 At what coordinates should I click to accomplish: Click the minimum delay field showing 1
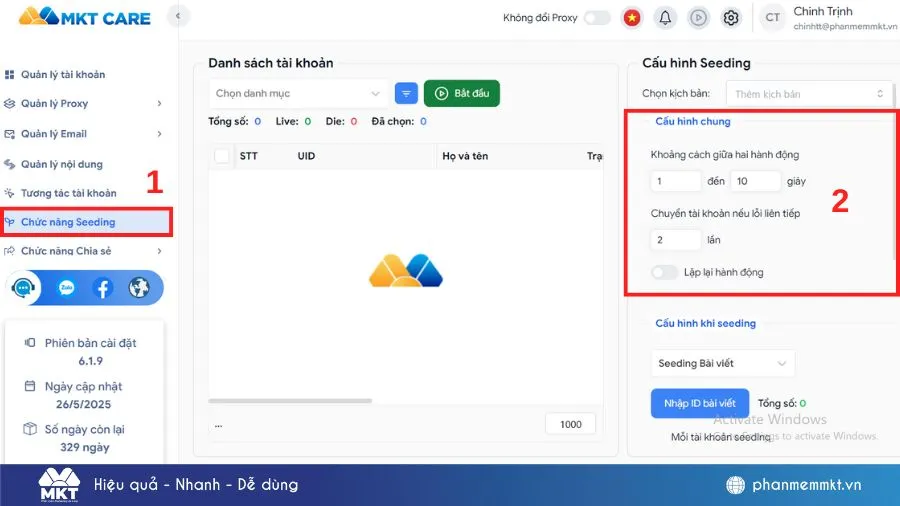click(x=676, y=181)
